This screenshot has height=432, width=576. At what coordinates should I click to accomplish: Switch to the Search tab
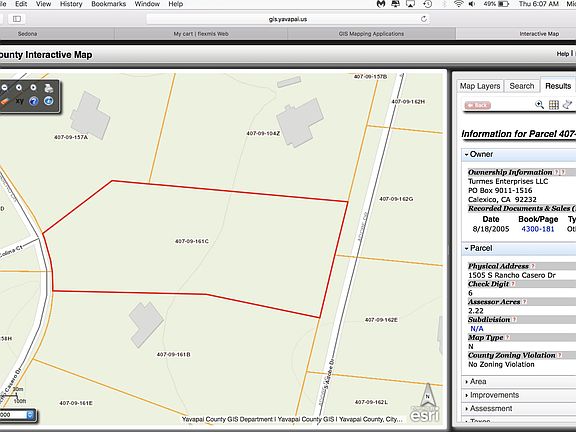(x=522, y=86)
